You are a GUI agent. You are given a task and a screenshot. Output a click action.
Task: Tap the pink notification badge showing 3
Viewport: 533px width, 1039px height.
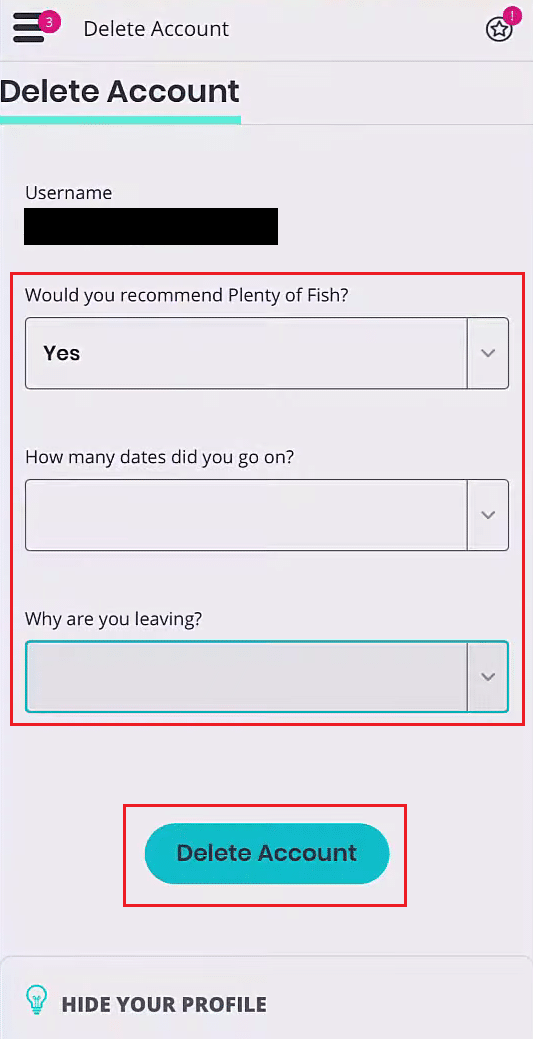49,22
